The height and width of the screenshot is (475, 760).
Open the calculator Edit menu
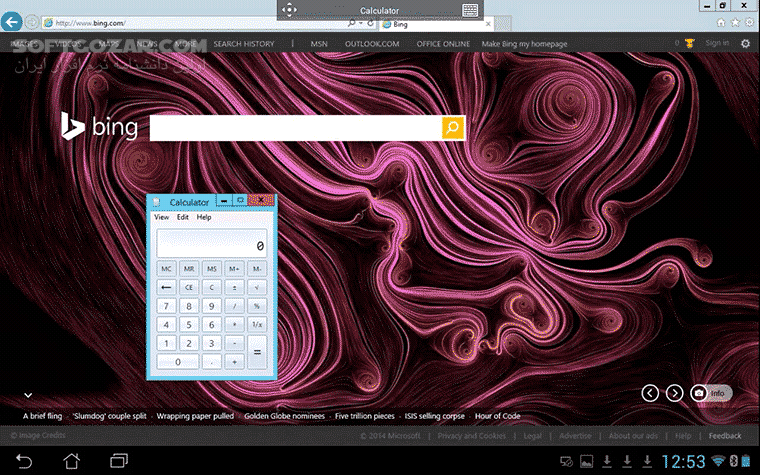coord(183,217)
